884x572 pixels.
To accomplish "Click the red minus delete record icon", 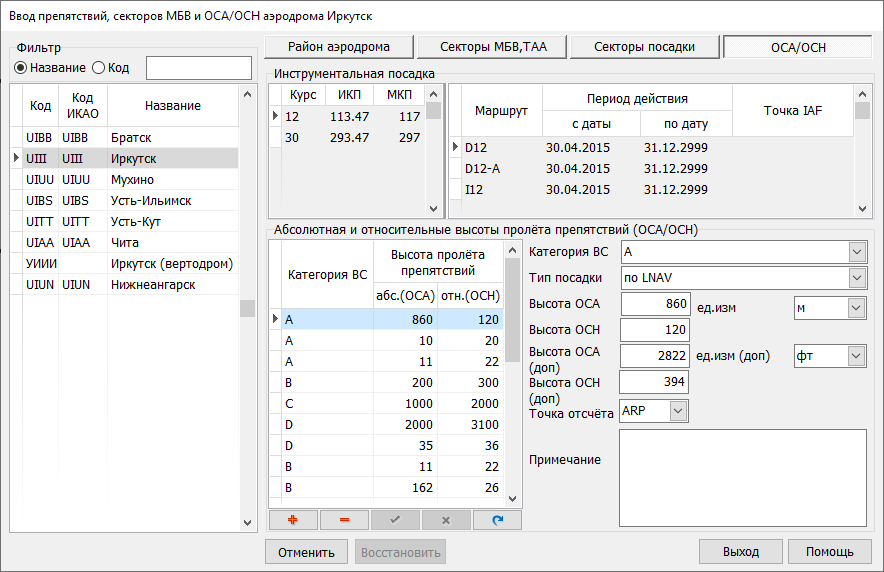I will tap(344, 520).
